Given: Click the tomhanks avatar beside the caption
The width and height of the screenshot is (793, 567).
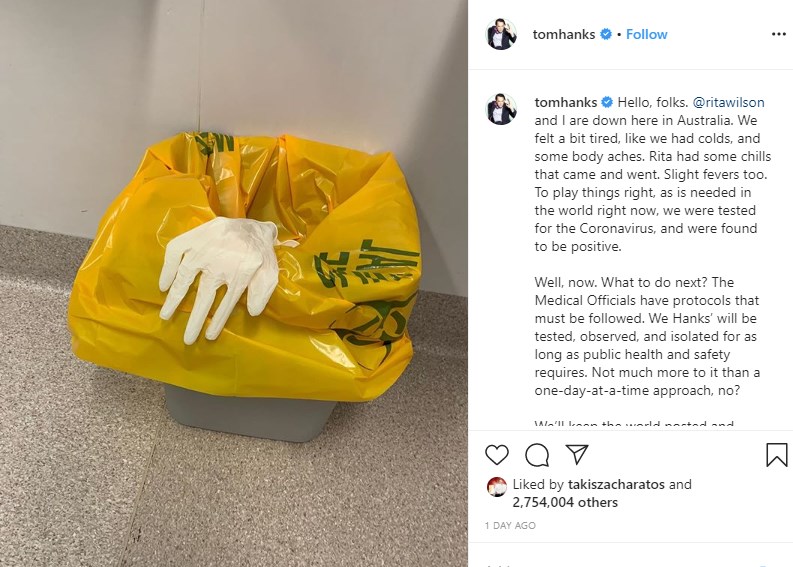Looking at the screenshot, I should pos(501,109).
